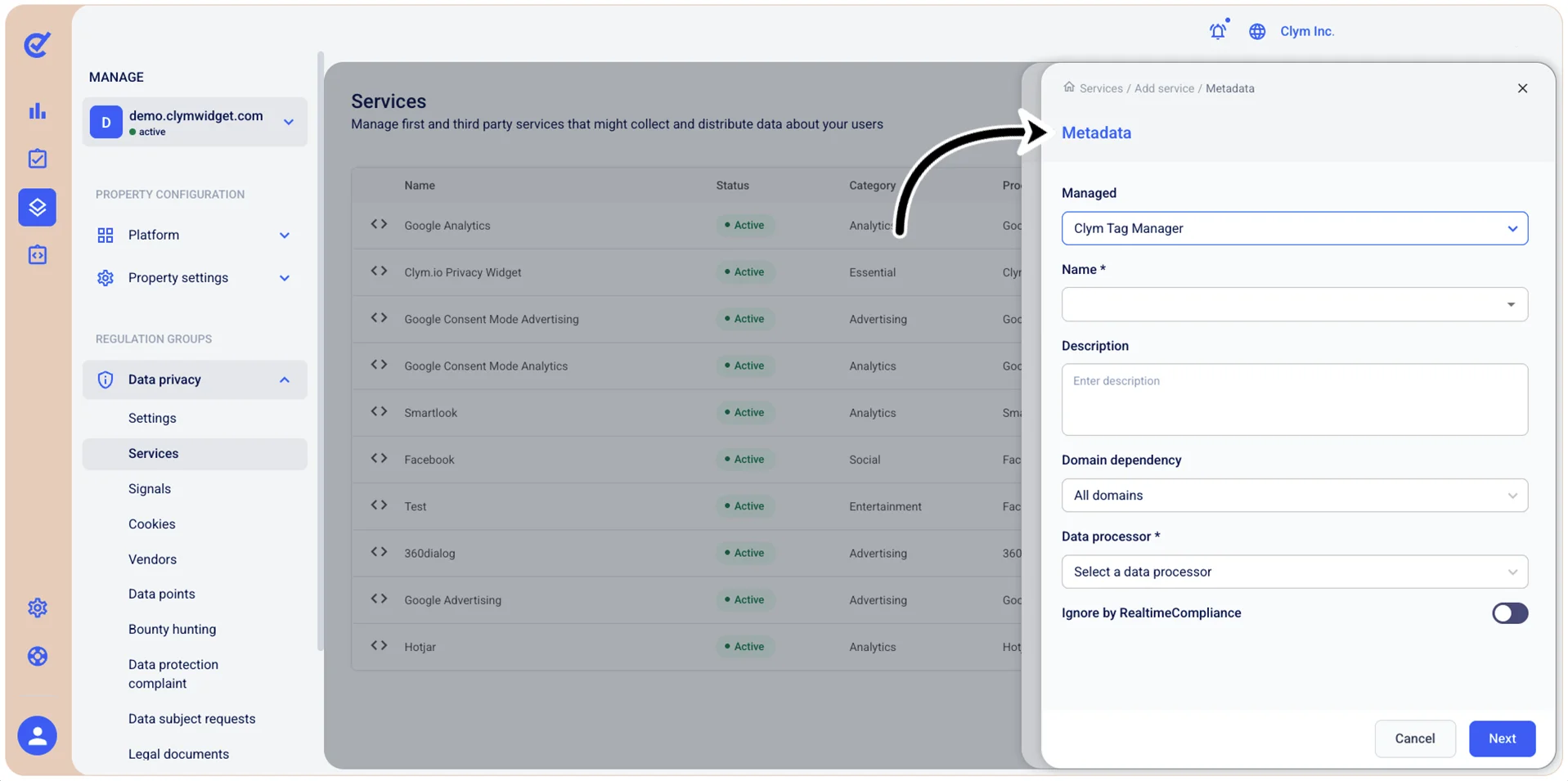Go to Settings under Data privacy
1568x781 pixels.
pos(152,418)
